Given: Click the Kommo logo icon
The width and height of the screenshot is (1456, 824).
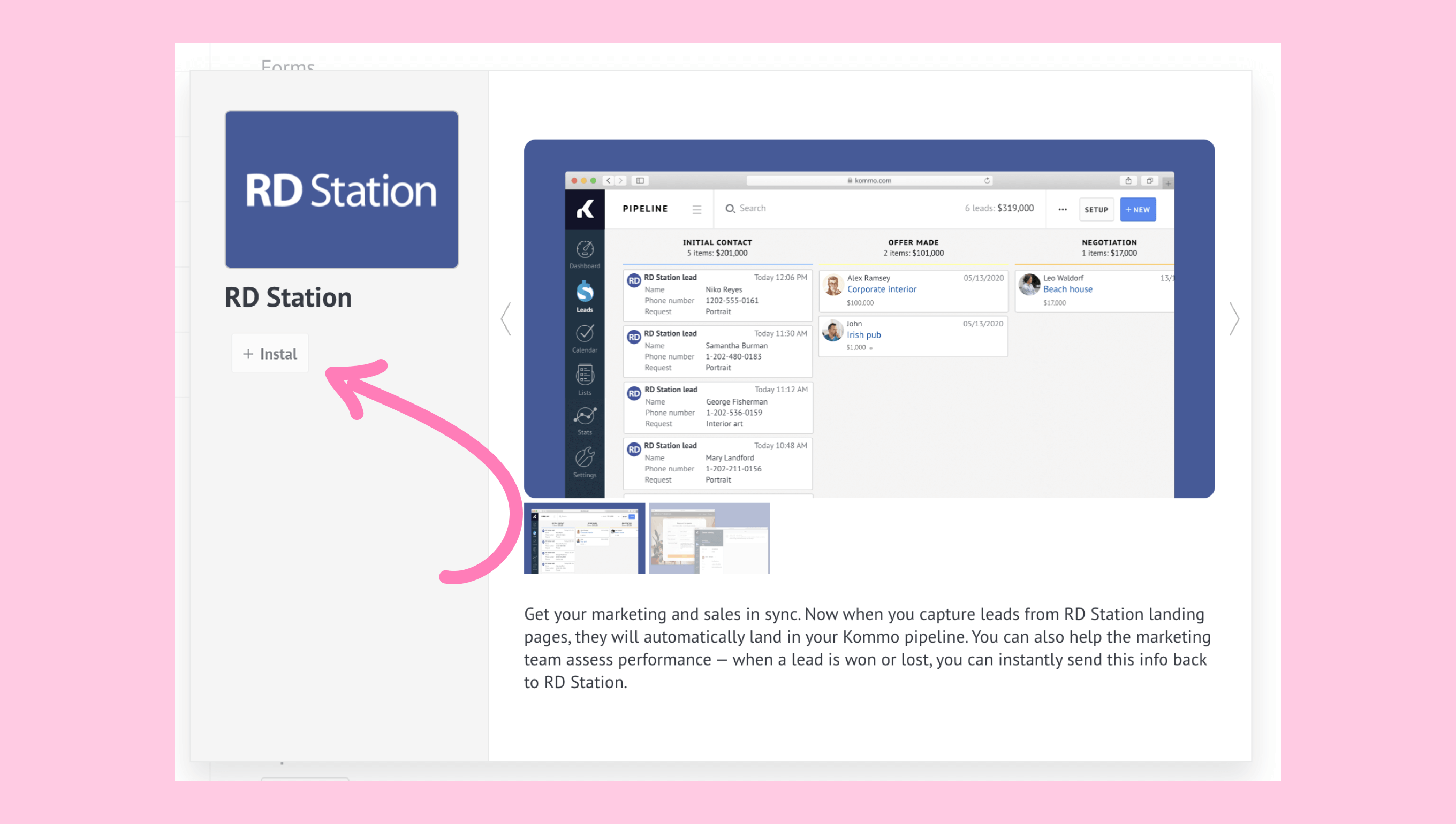Looking at the screenshot, I should 585,209.
